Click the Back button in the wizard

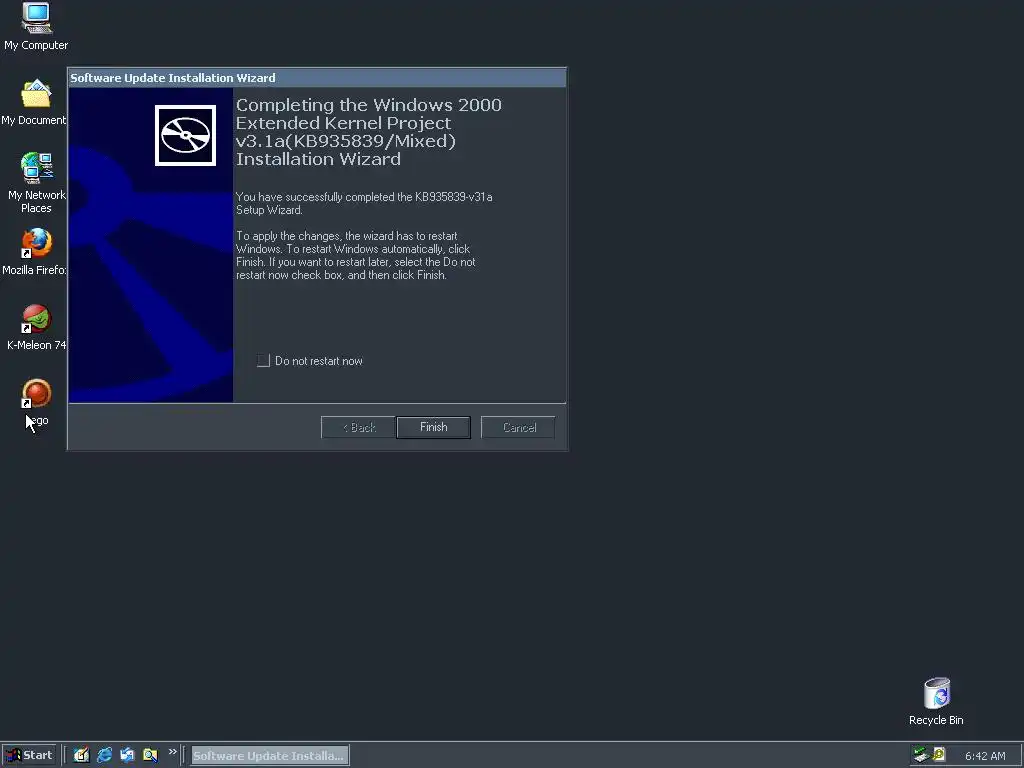point(358,427)
